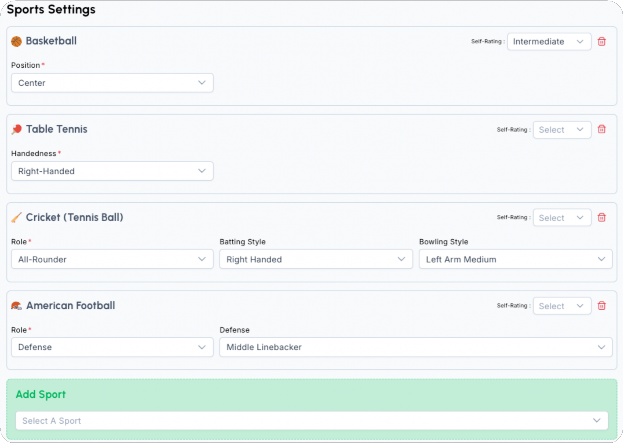The width and height of the screenshot is (623, 443).
Task: Delete American Football via trash icon
Action: (x=601, y=306)
